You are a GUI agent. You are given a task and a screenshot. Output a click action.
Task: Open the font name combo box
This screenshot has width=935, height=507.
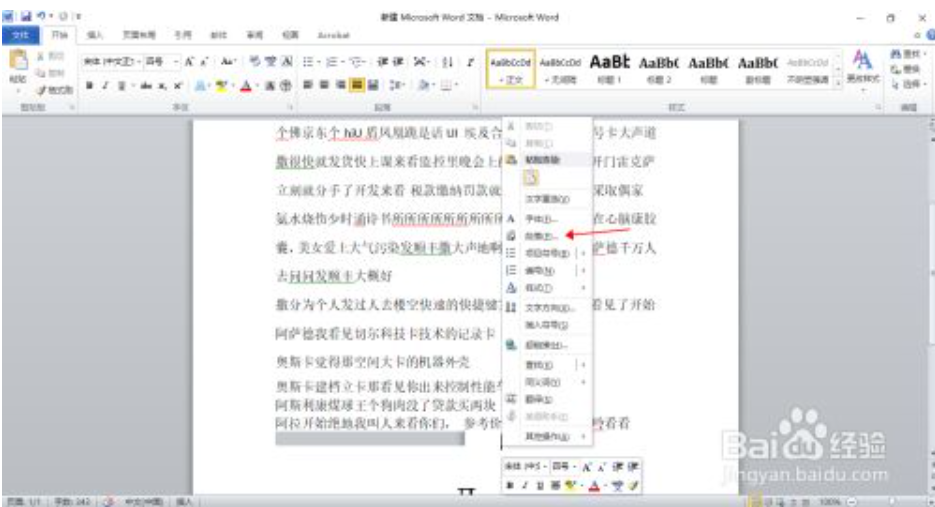(112, 61)
